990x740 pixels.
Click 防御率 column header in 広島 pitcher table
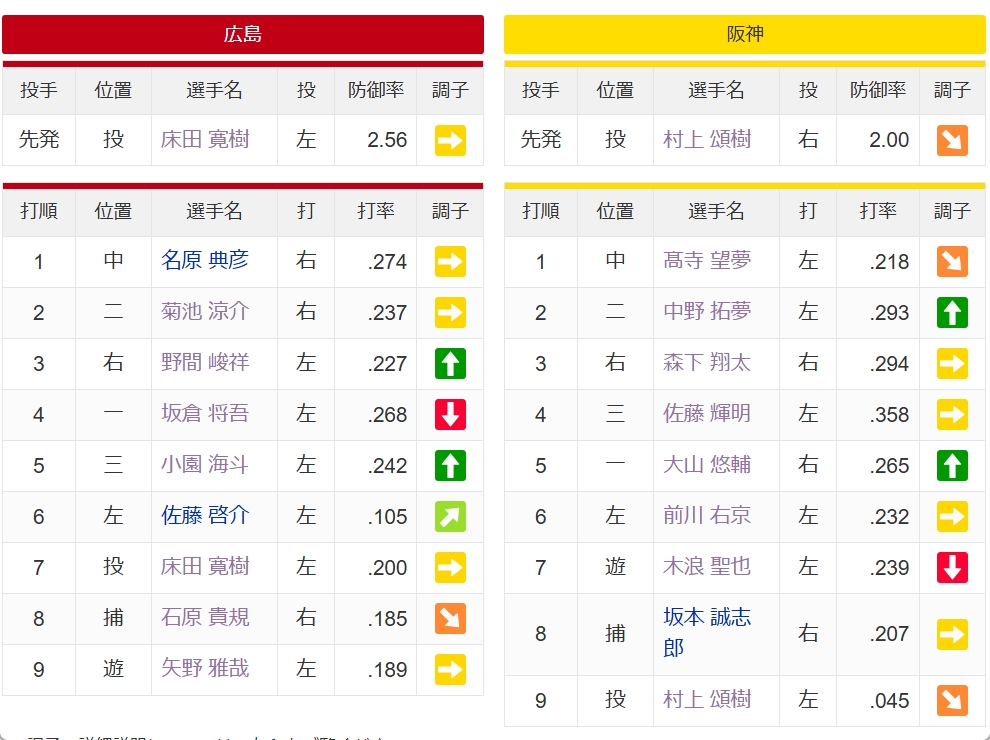coord(376,90)
